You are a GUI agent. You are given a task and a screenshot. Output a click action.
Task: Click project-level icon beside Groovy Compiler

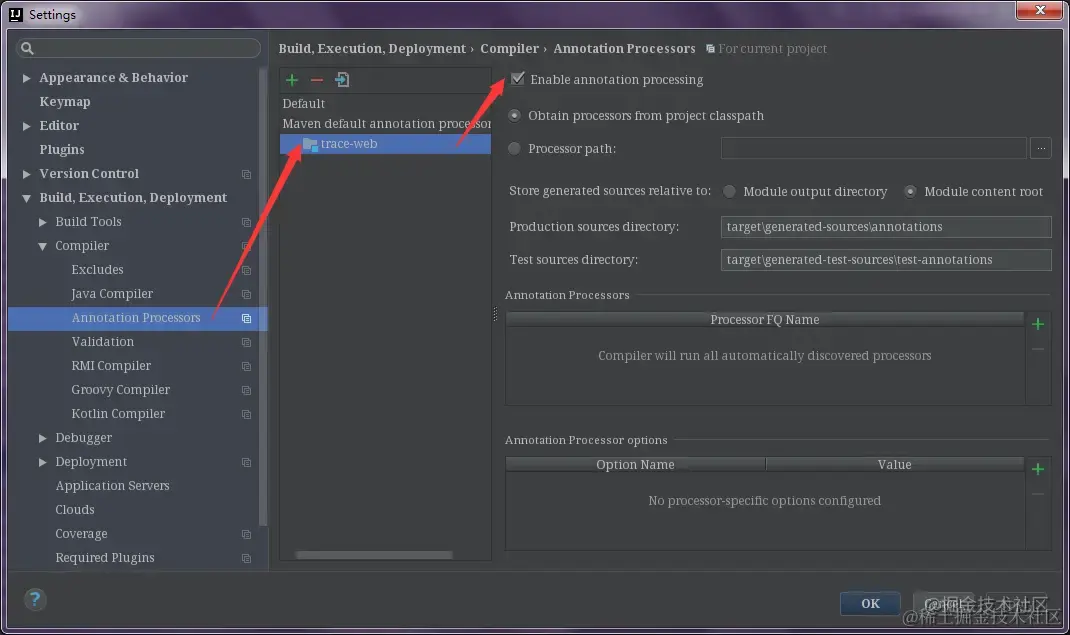[246, 391]
